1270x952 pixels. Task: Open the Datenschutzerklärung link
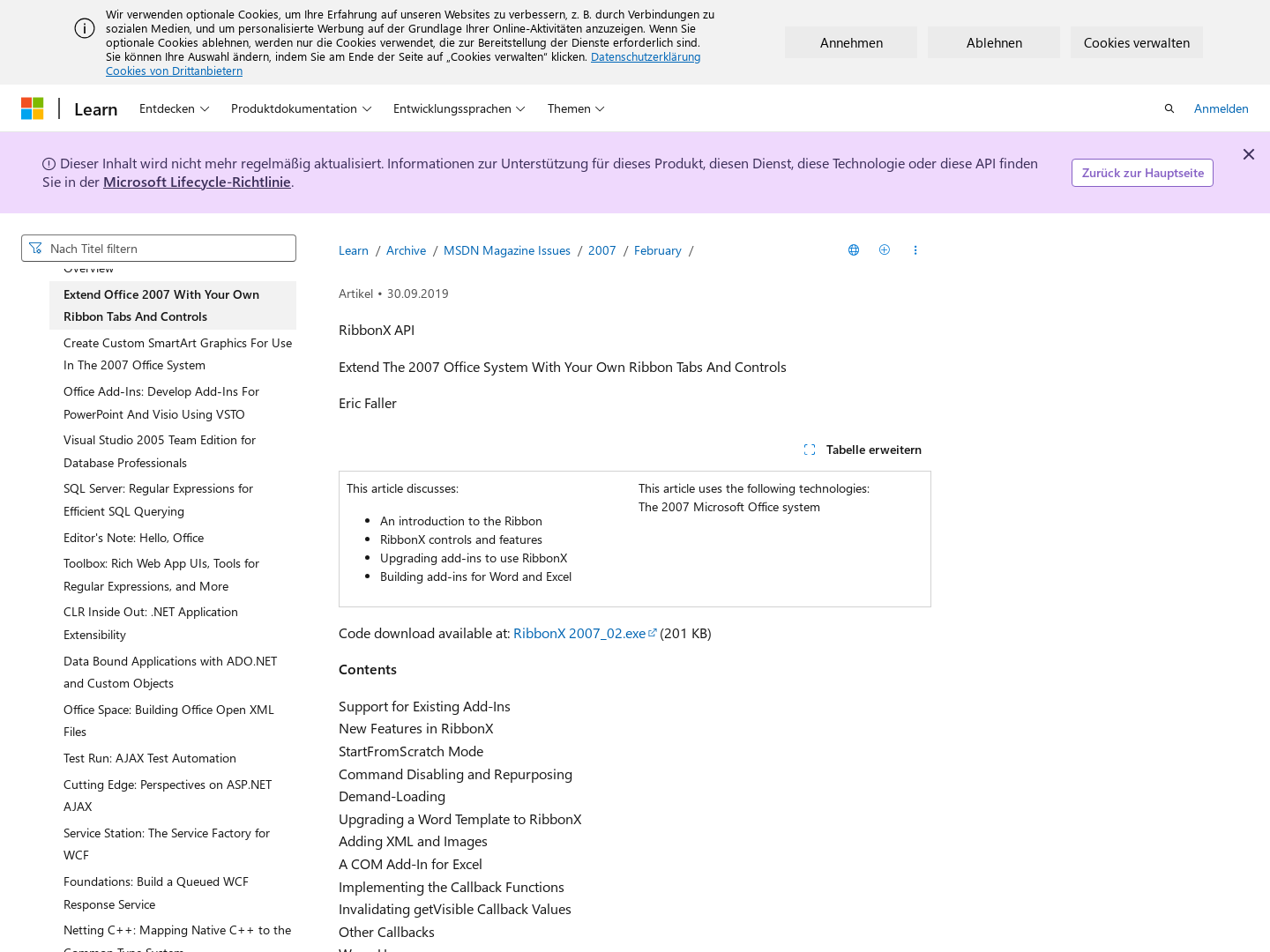646,56
